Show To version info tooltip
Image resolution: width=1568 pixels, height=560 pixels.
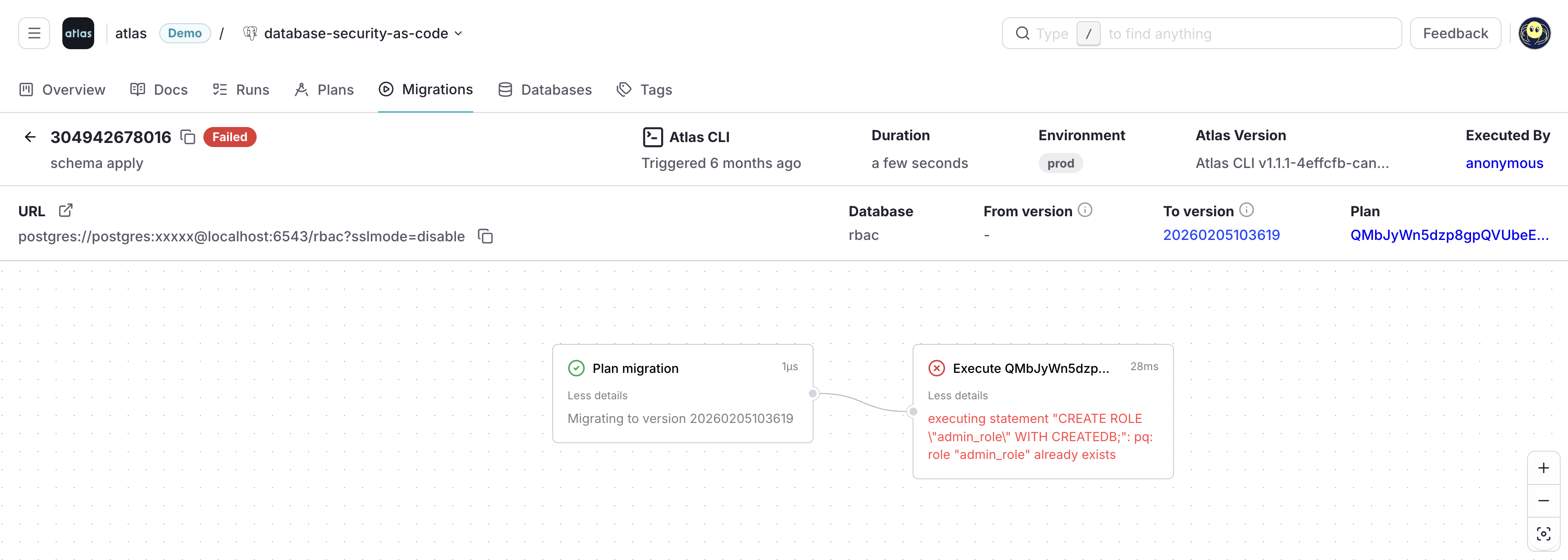(x=1246, y=210)
